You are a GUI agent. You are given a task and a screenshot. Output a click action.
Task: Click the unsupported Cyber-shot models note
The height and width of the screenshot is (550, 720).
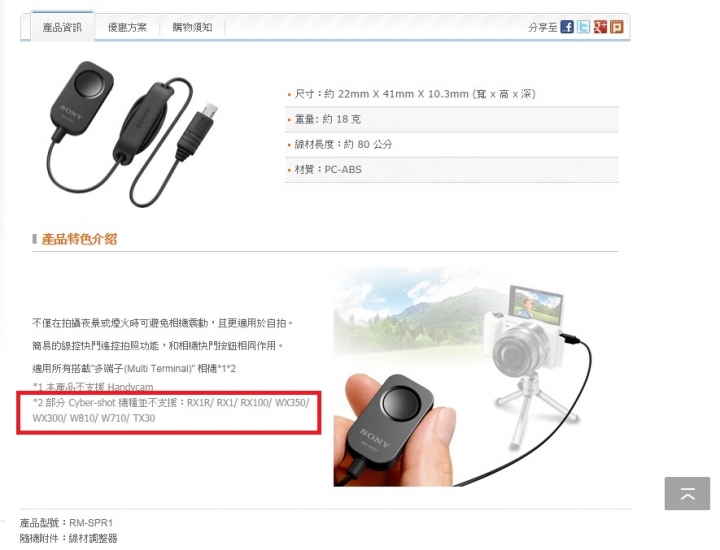tap(171, 410)
